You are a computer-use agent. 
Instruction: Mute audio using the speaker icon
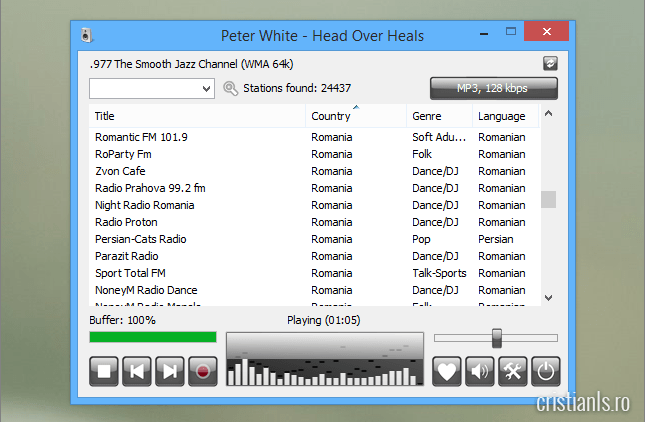click(x=480, y=371)
